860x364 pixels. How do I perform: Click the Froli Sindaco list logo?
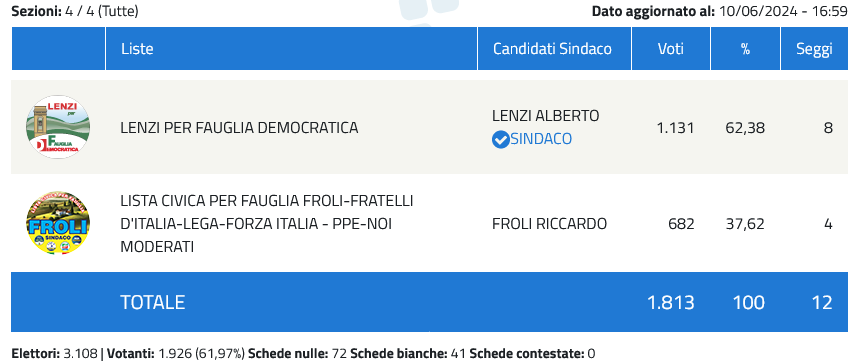click(58, 224)
